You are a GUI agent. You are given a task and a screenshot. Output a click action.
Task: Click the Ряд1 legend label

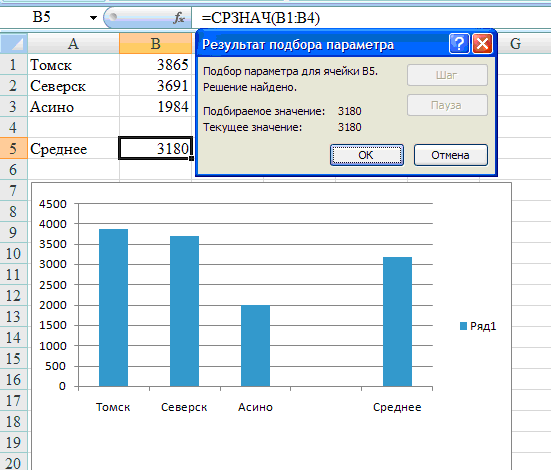tap(483, 326)
